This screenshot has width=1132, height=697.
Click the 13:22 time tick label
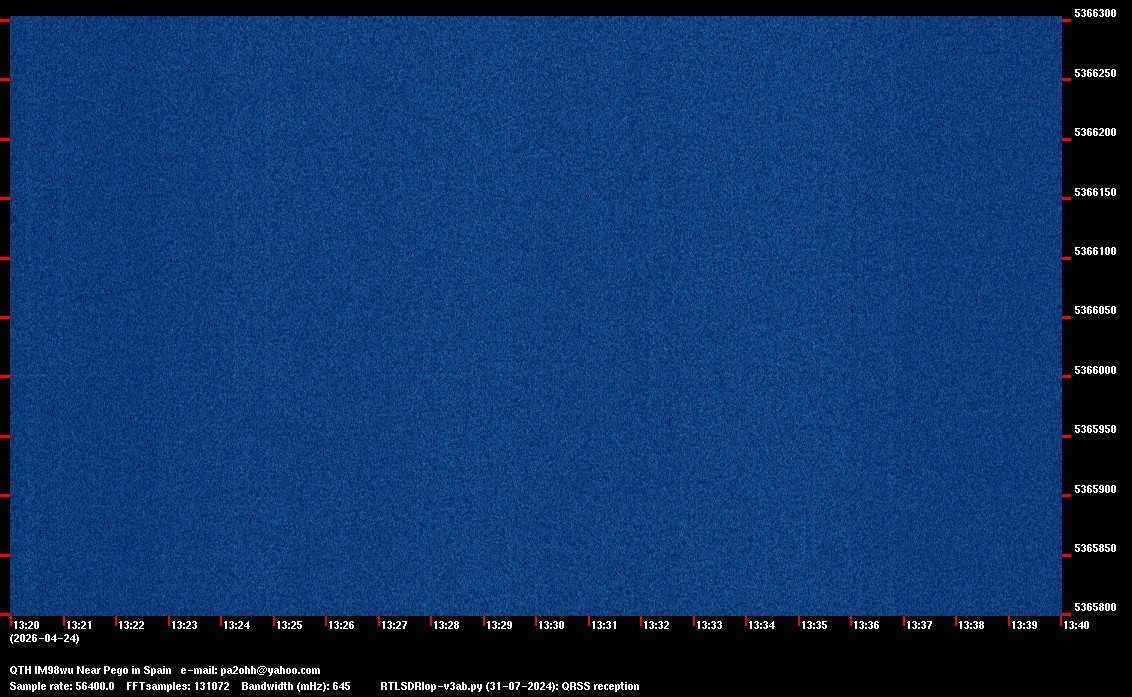(131, 625)
